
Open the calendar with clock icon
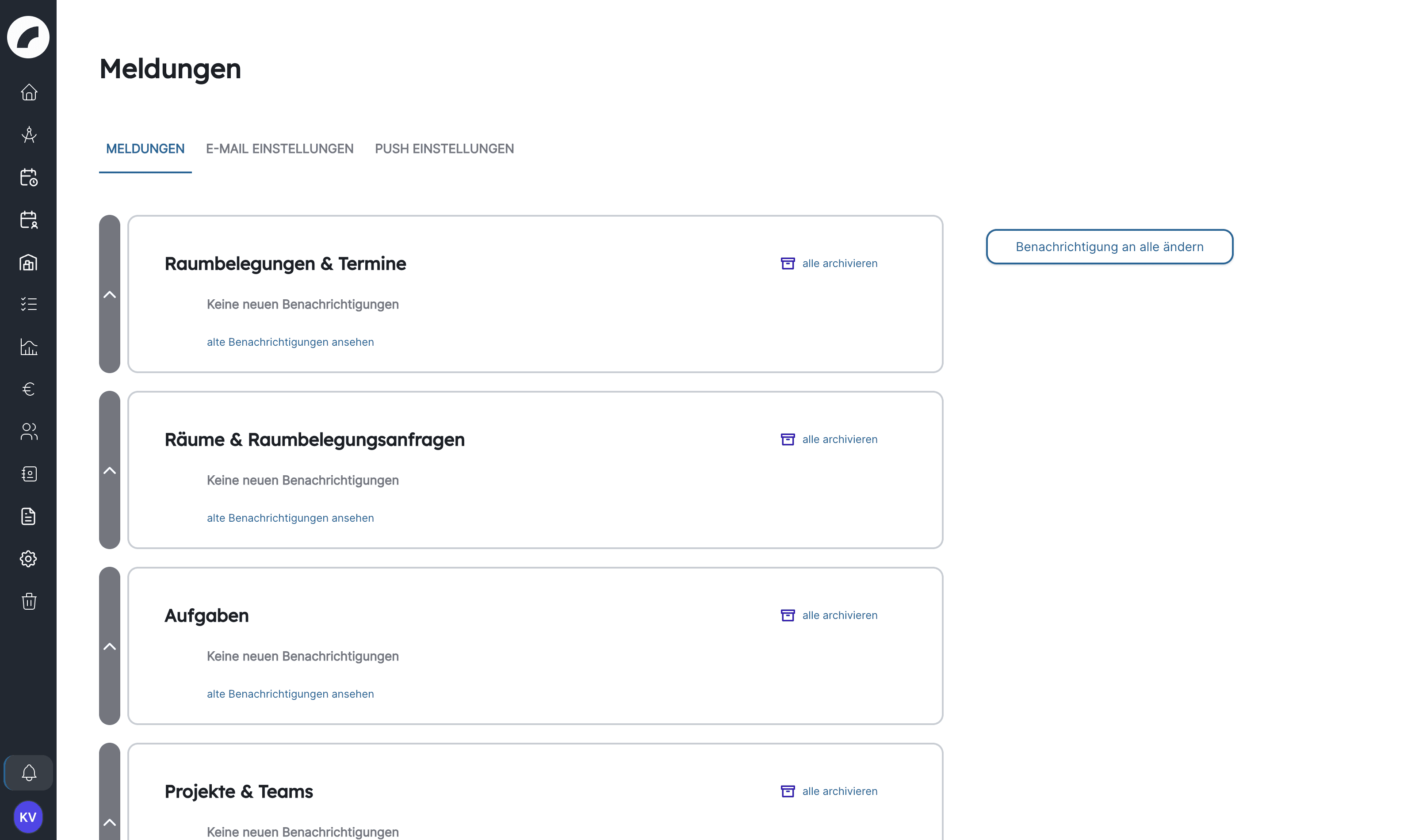pyautogui.click(x=29, y=177)
